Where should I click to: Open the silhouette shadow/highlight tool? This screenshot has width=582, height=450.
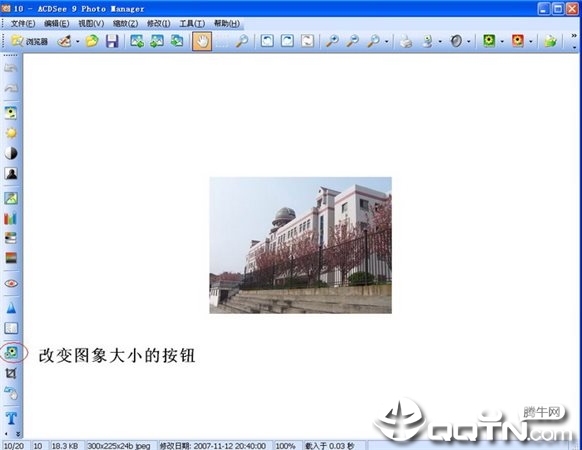[11, 173]
